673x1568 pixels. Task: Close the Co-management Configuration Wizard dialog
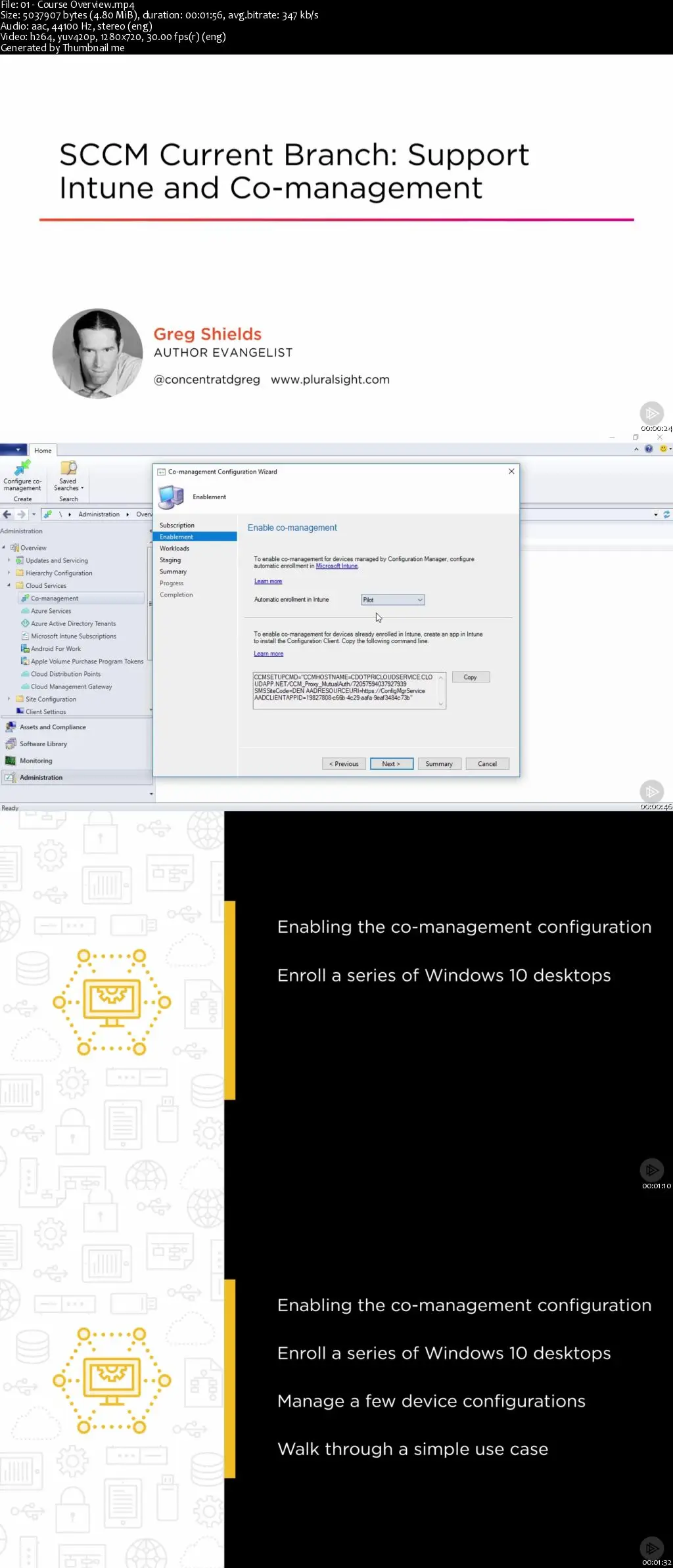[x=511, y=472]
